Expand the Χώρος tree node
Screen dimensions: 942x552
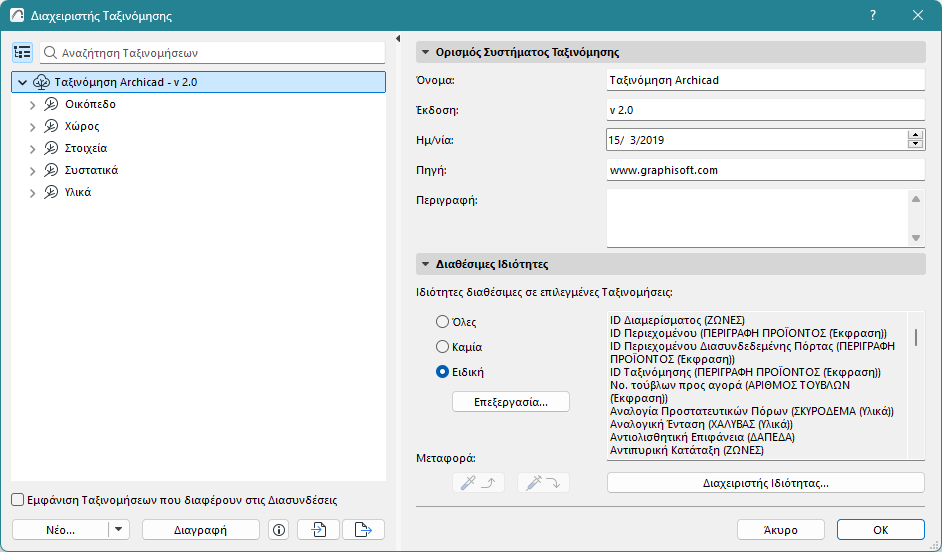pos(33,127)
